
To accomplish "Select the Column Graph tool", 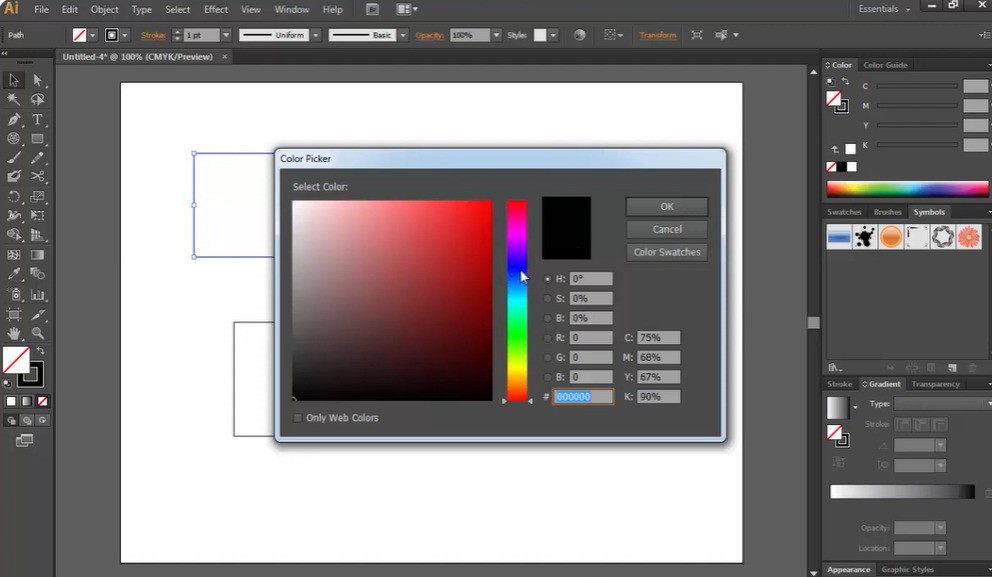I will pos(37,294).
